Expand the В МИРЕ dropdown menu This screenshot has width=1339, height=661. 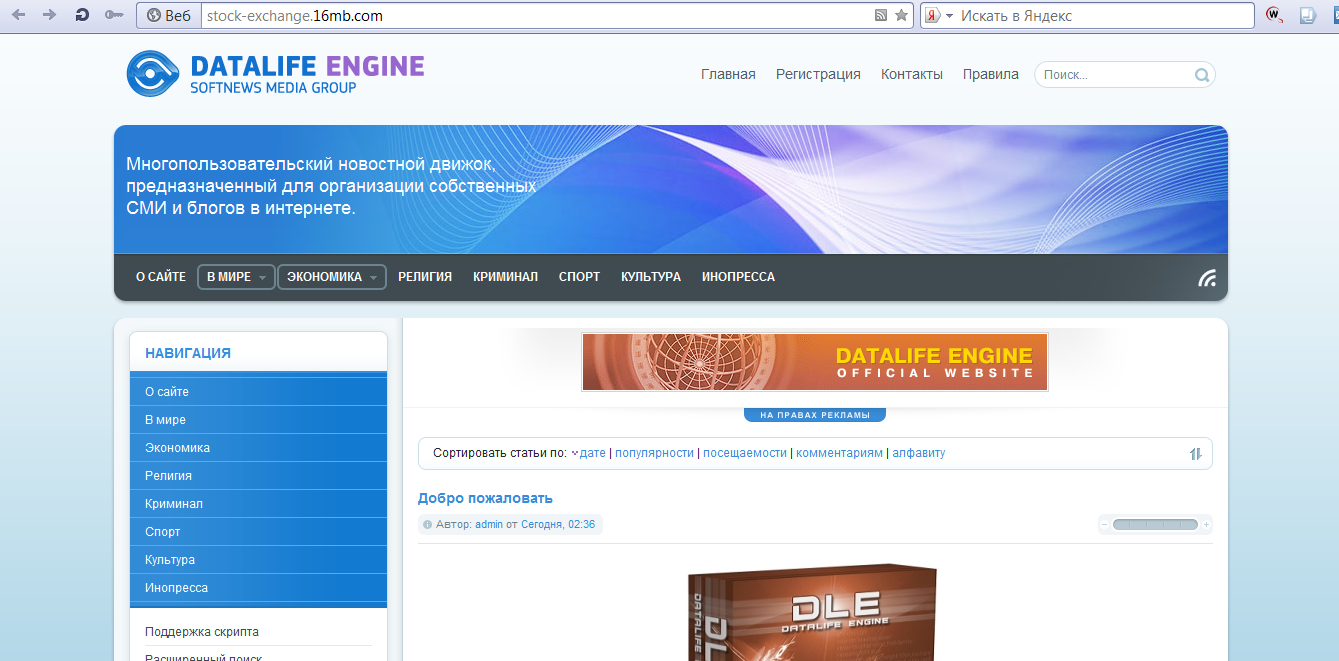coord(236,277)
